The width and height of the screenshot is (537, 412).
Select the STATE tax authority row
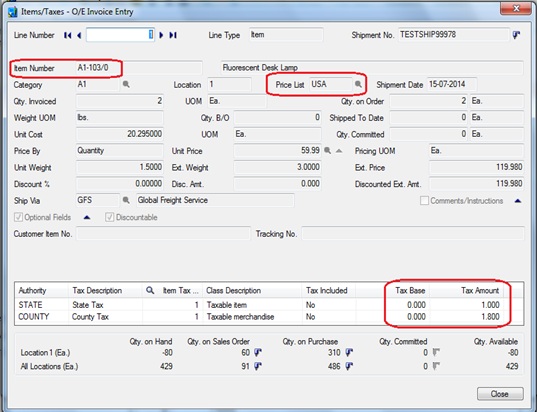tap(269, 305)
